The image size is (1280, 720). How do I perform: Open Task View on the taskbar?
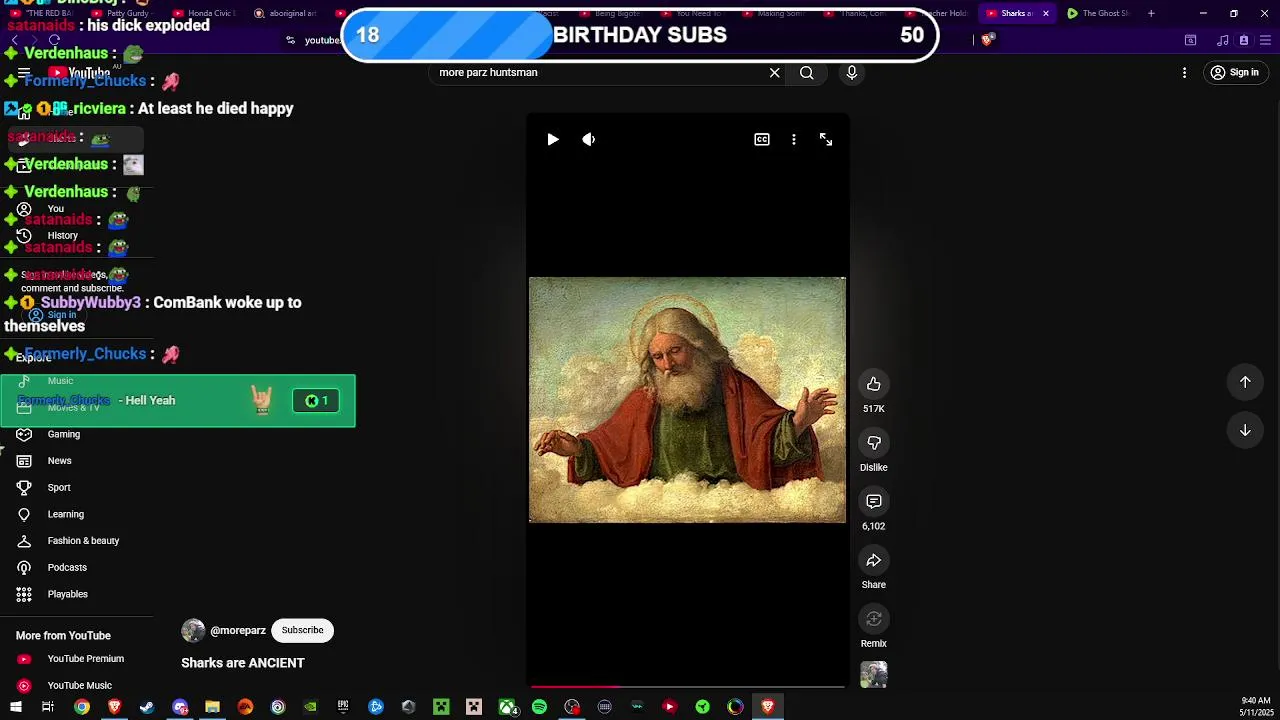coord(47,707)
